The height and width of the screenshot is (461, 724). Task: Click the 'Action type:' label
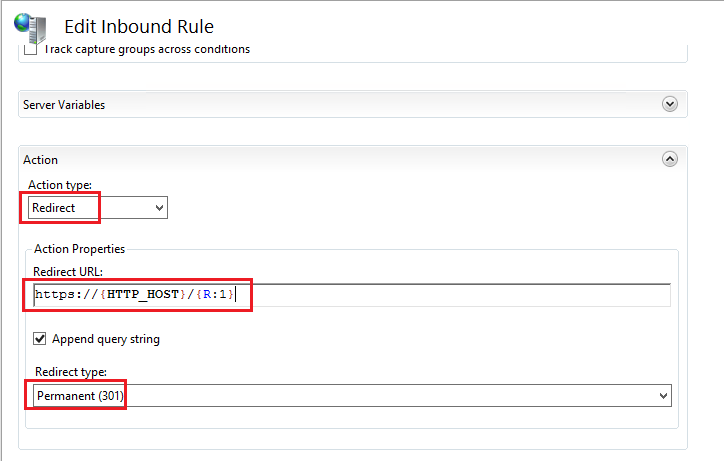click(58, 185)
